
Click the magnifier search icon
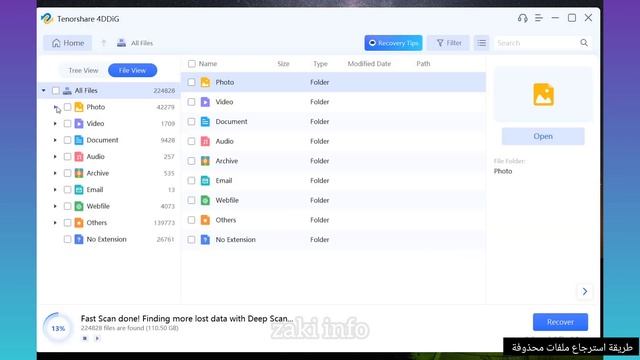[x=584, y=42]
